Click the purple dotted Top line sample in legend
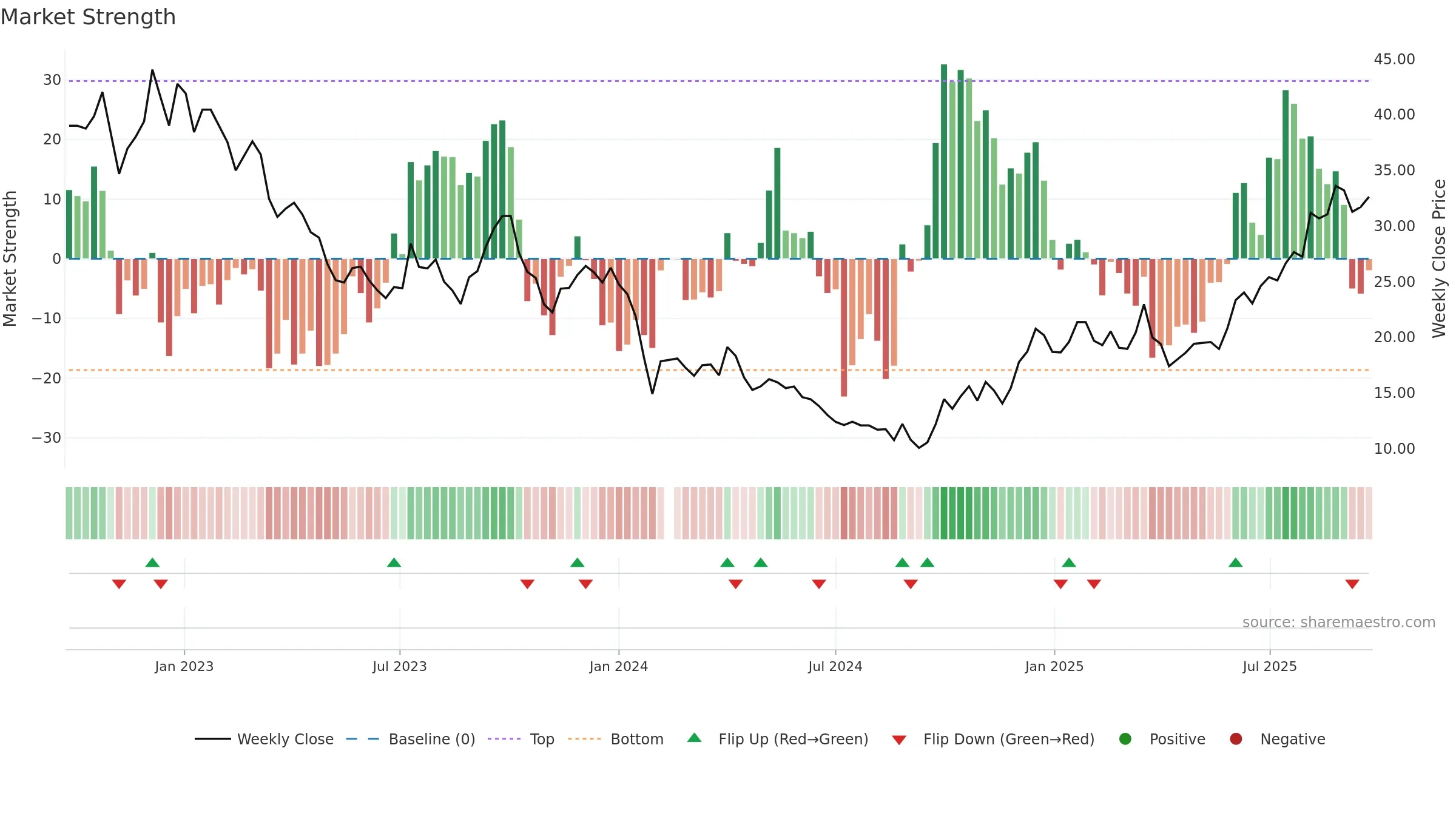This screenshot has width=1456, height=819. click(504, 739)
